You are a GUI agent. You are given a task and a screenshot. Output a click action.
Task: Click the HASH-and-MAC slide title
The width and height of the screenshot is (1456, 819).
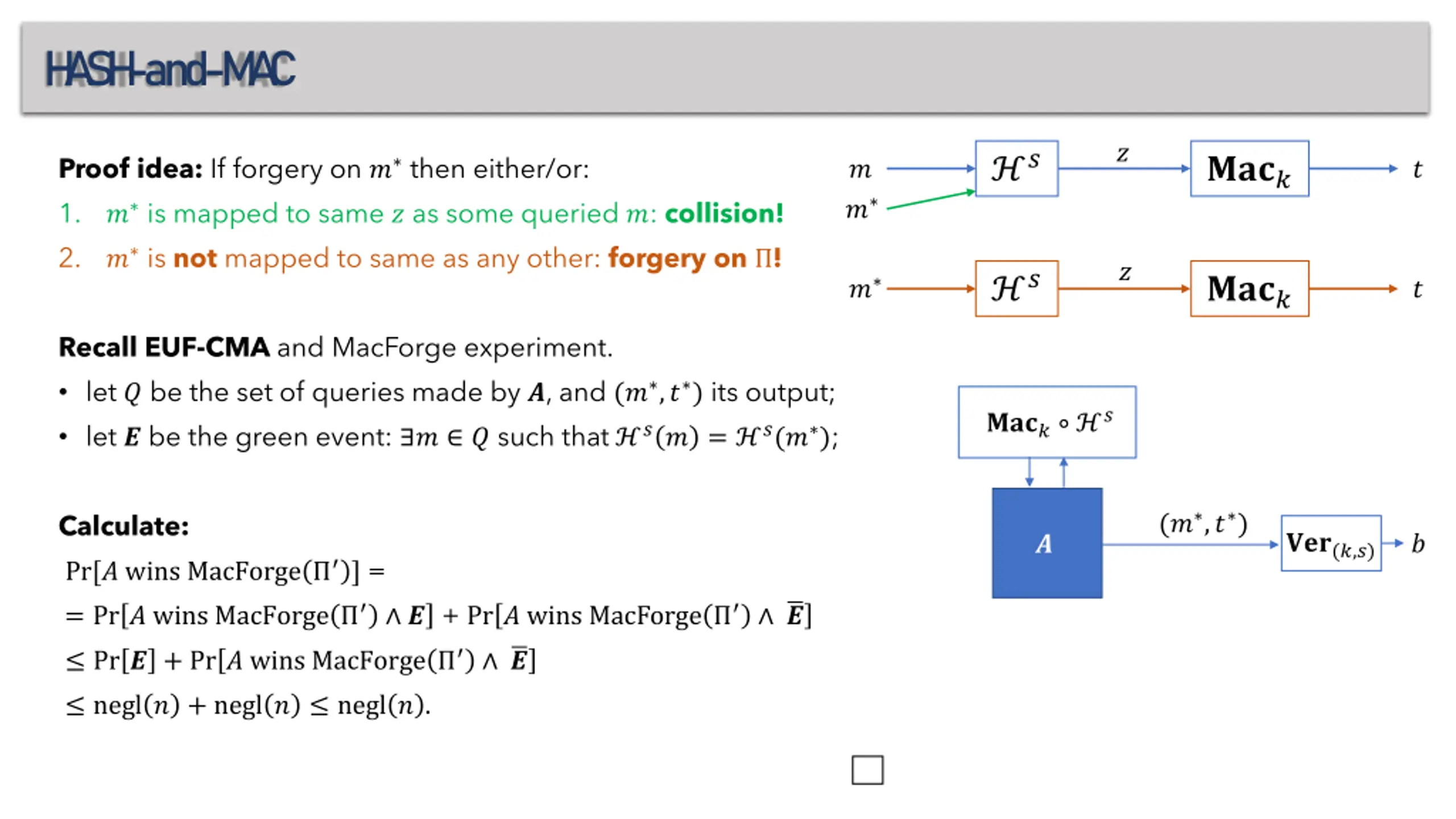(170, 69)
